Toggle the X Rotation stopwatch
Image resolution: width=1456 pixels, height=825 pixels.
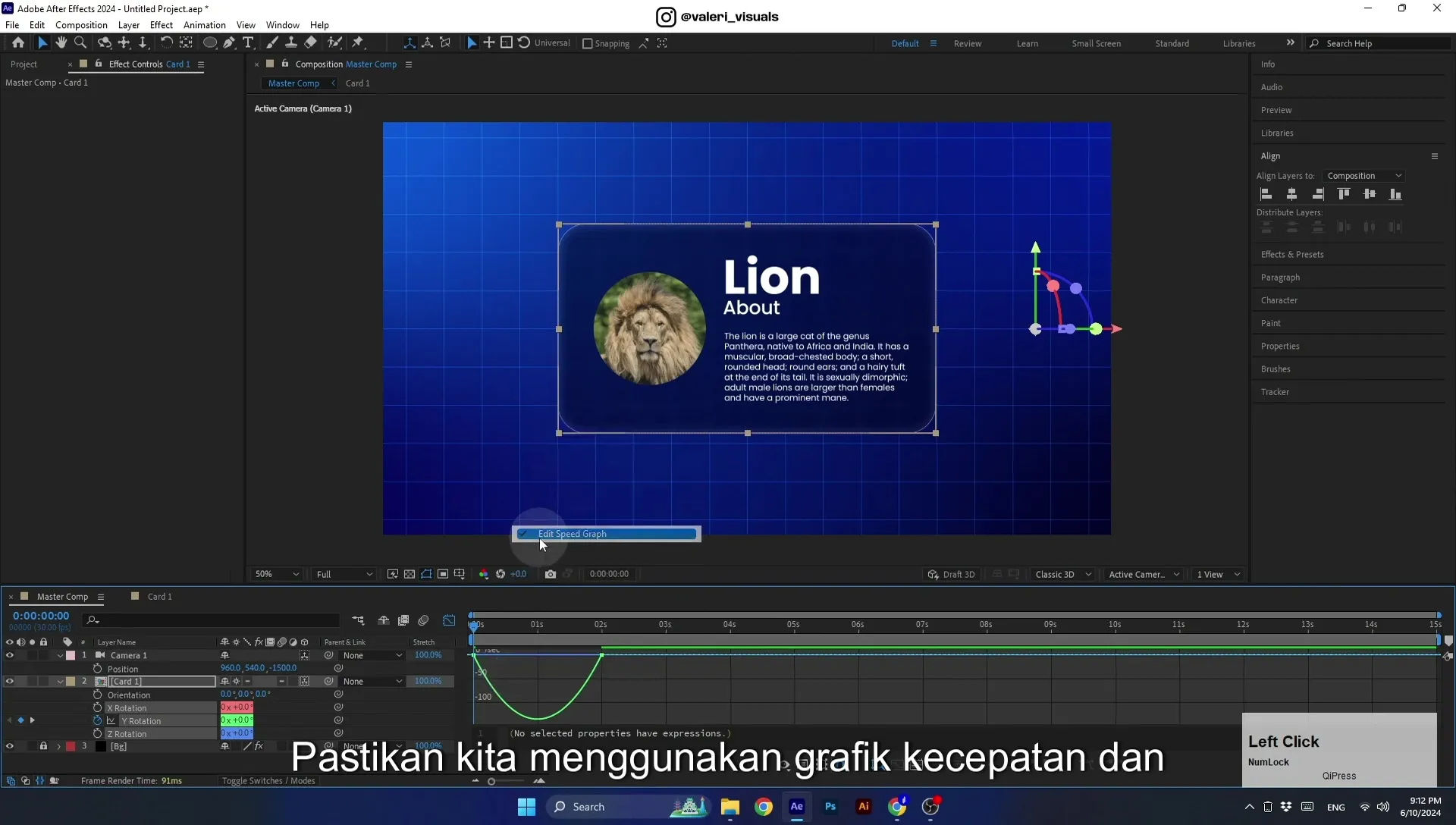[x=97, y=707]
